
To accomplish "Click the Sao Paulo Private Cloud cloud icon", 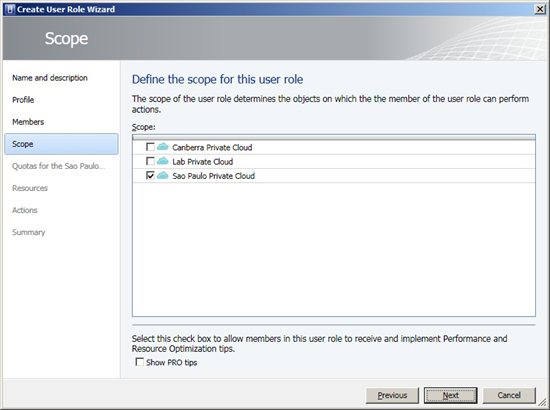I will tap(162, 175).
